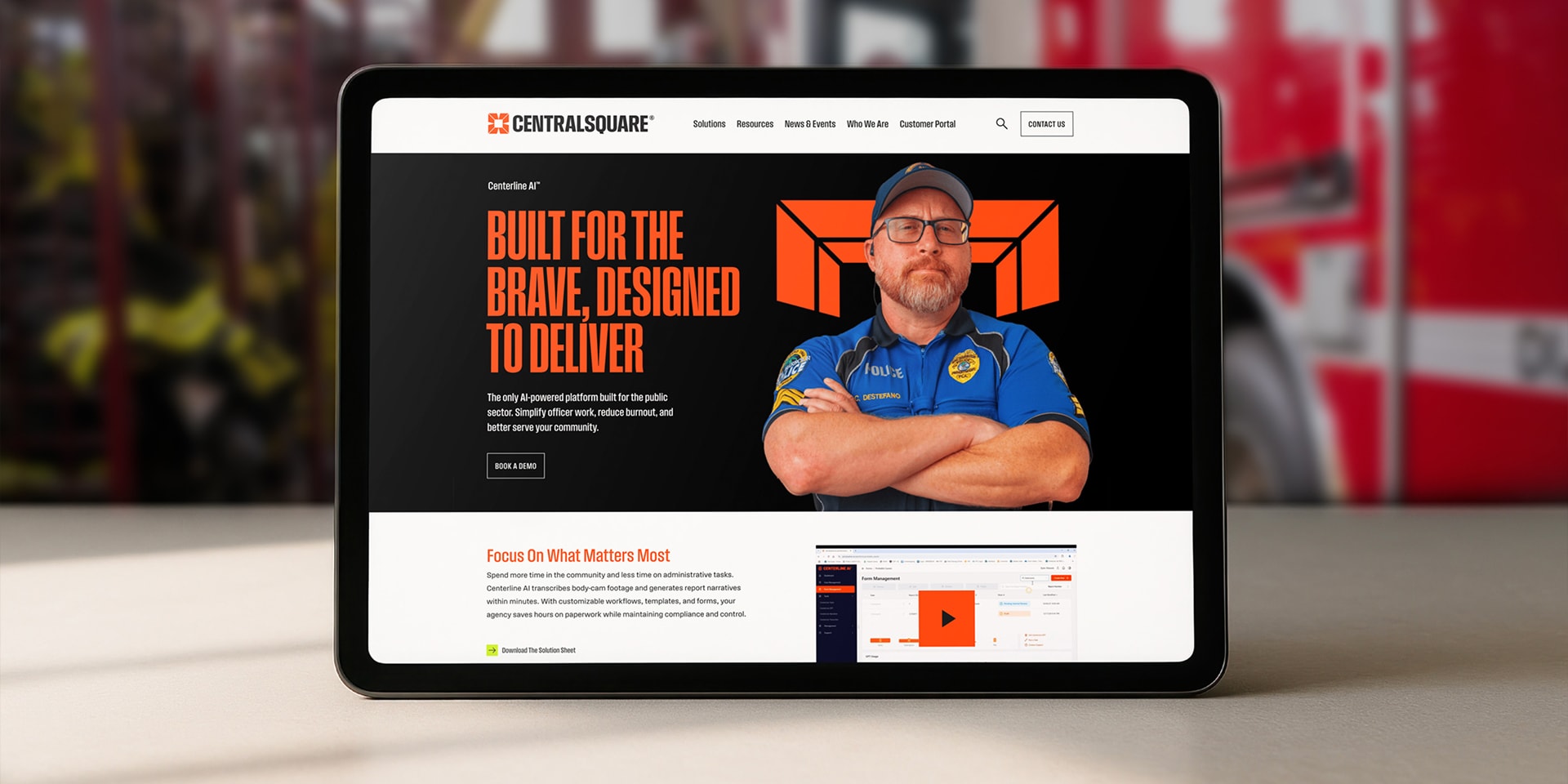
Task: Click the Focus On What Matters Most heading
Action: click(x=578, y=556)
